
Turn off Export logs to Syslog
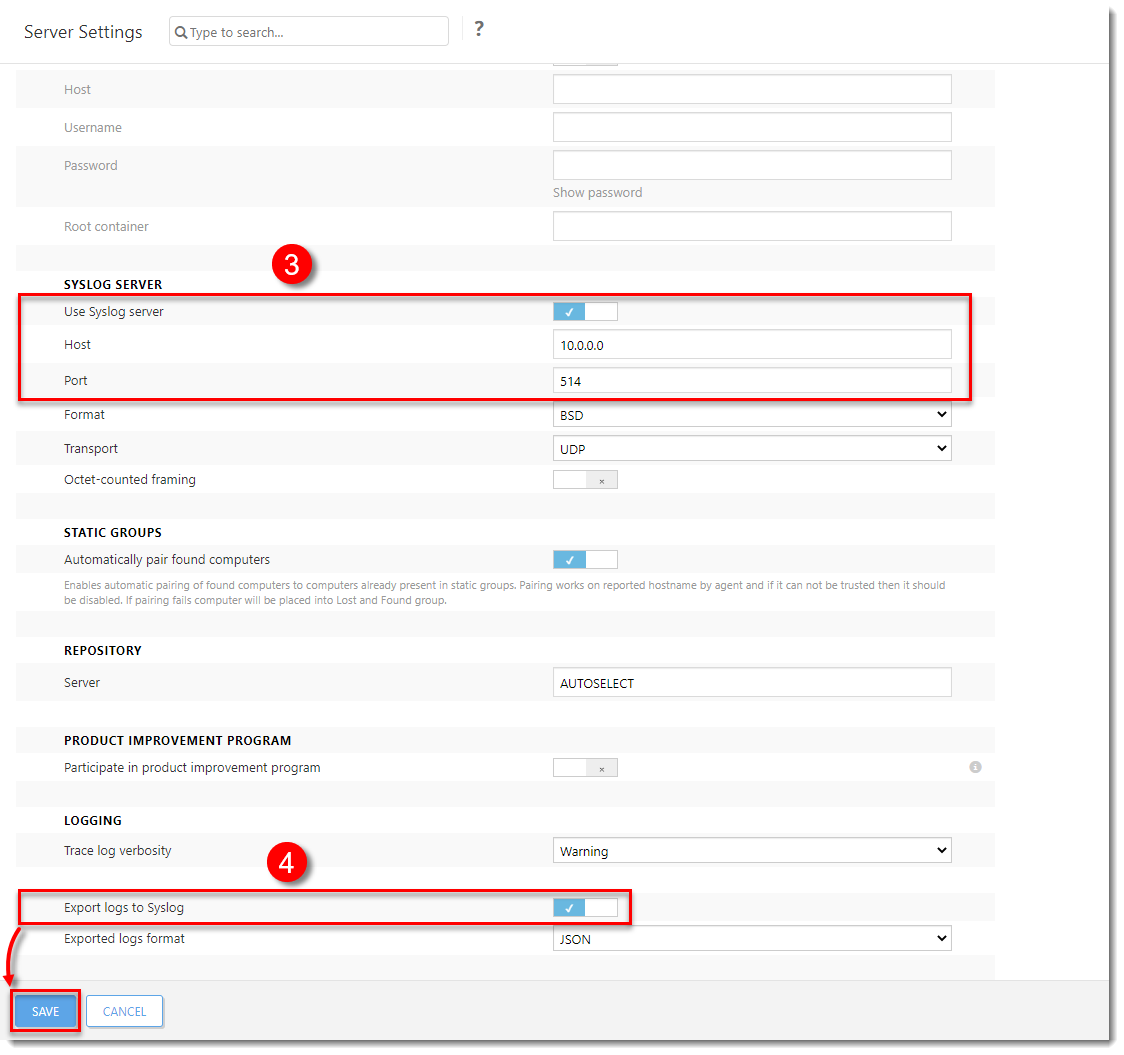pyautogui.click(x=585, y=907)
